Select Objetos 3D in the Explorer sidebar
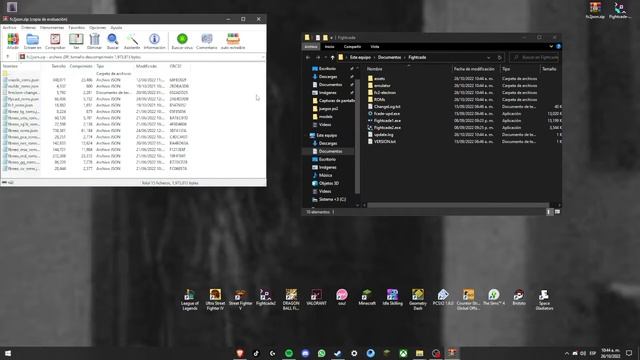The height and width of the screenshot is (360, 640). click(x=329, y=183)
